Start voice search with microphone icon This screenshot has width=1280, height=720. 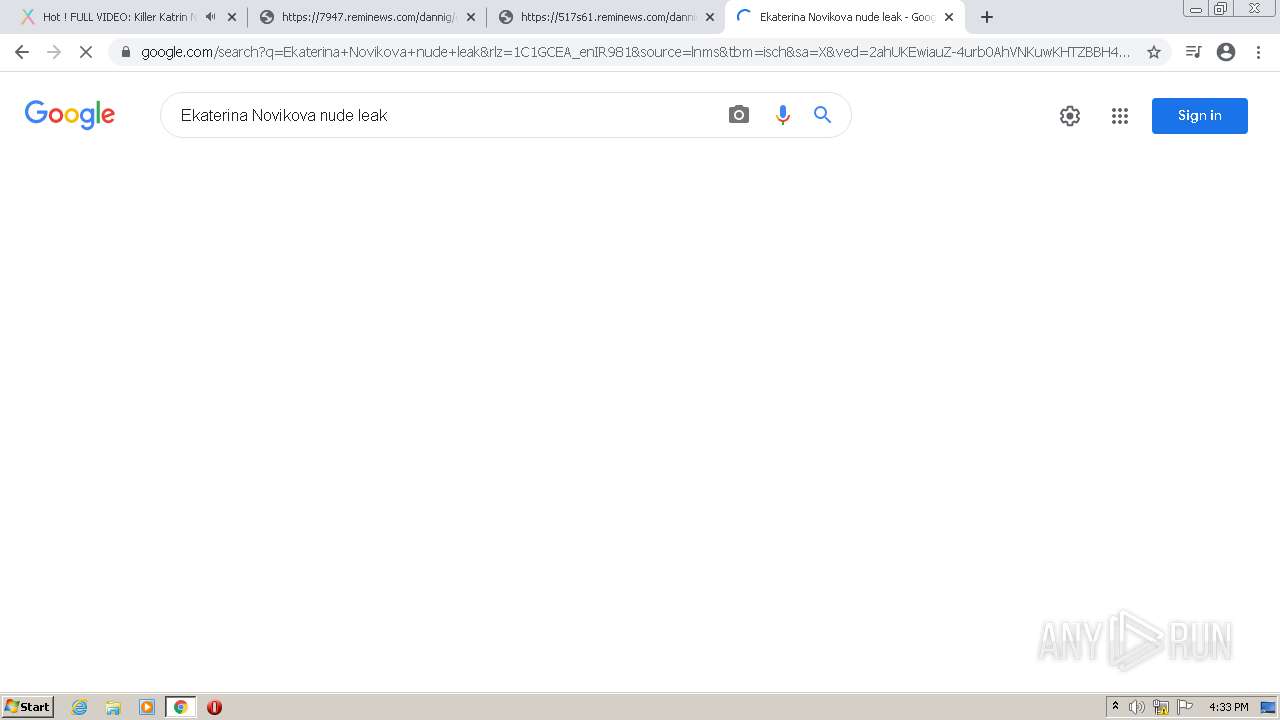pyautogui.click(x=783, y=115)
